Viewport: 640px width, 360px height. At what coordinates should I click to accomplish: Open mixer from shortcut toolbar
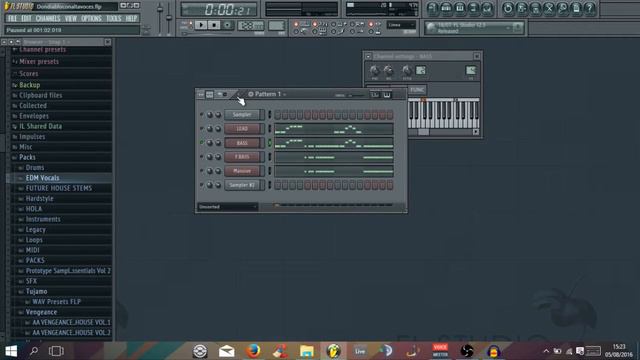487,8
